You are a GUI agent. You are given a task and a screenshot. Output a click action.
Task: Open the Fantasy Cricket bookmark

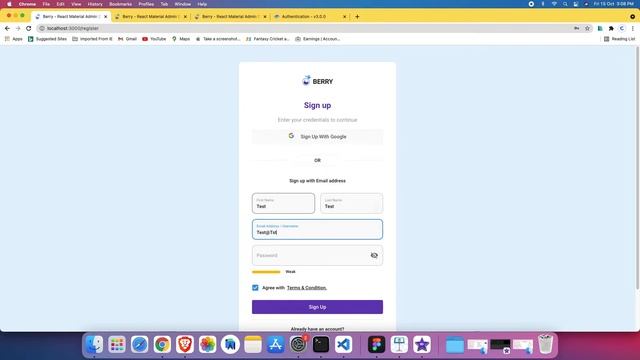pos(268,39)
